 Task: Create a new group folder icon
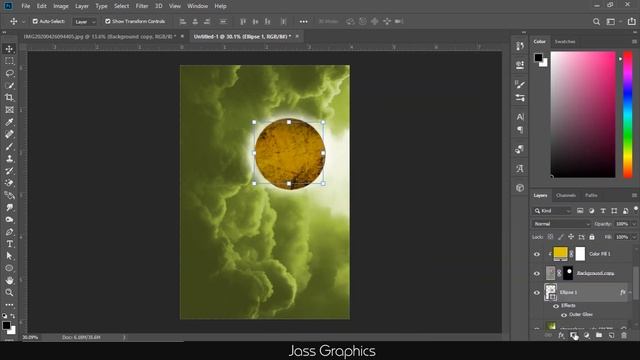pos(599,336)
